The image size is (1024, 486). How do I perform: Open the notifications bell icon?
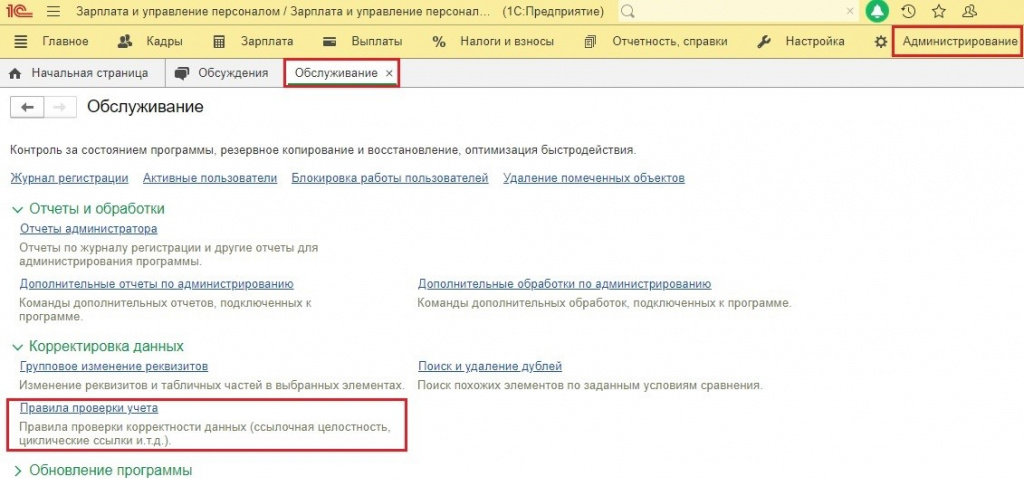coord(877,12)
